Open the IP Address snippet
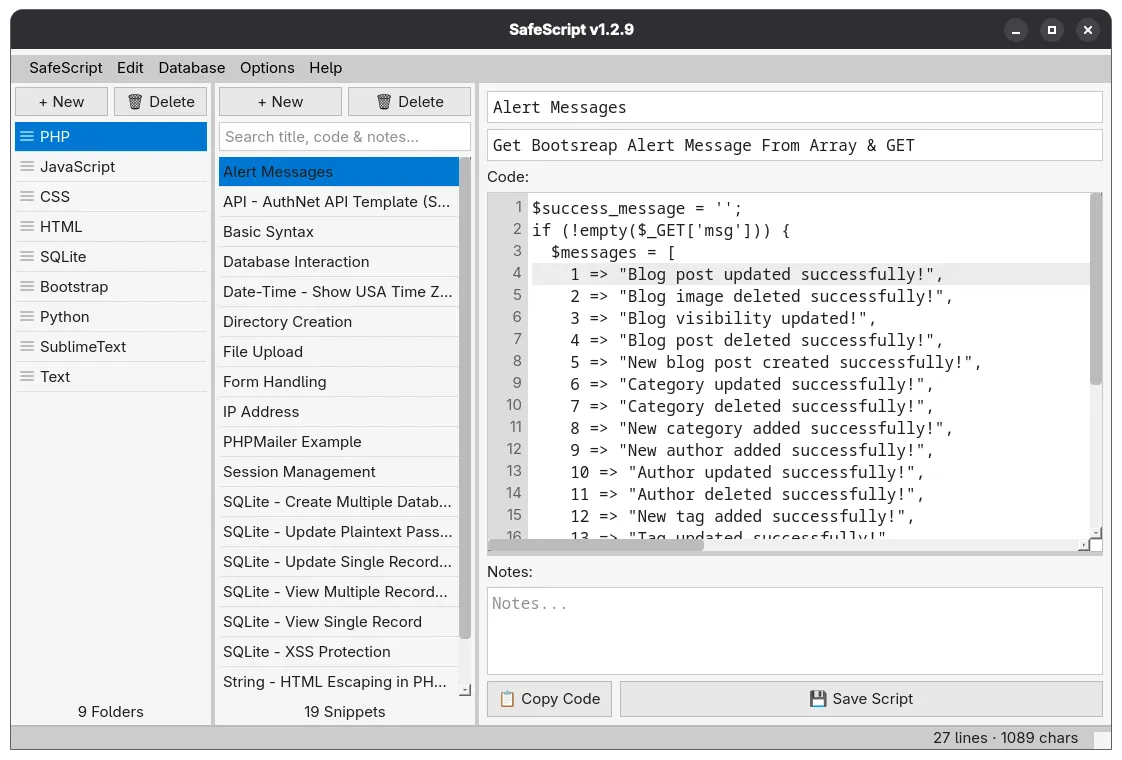Image resolution: width=1122 pixels, height=760 pixels. click(338, 412)
